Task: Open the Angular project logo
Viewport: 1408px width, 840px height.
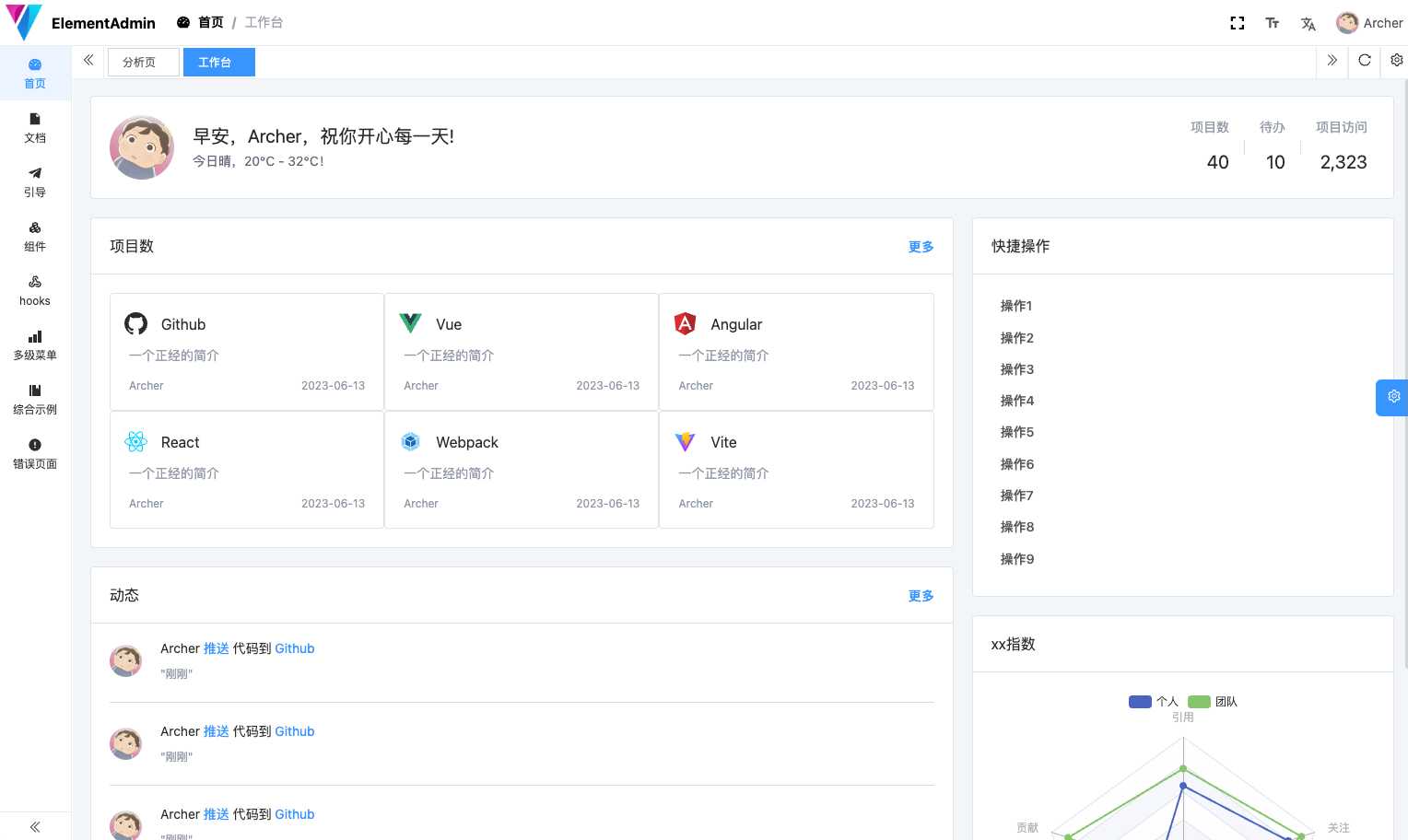Action: click(x=685, y=323)
